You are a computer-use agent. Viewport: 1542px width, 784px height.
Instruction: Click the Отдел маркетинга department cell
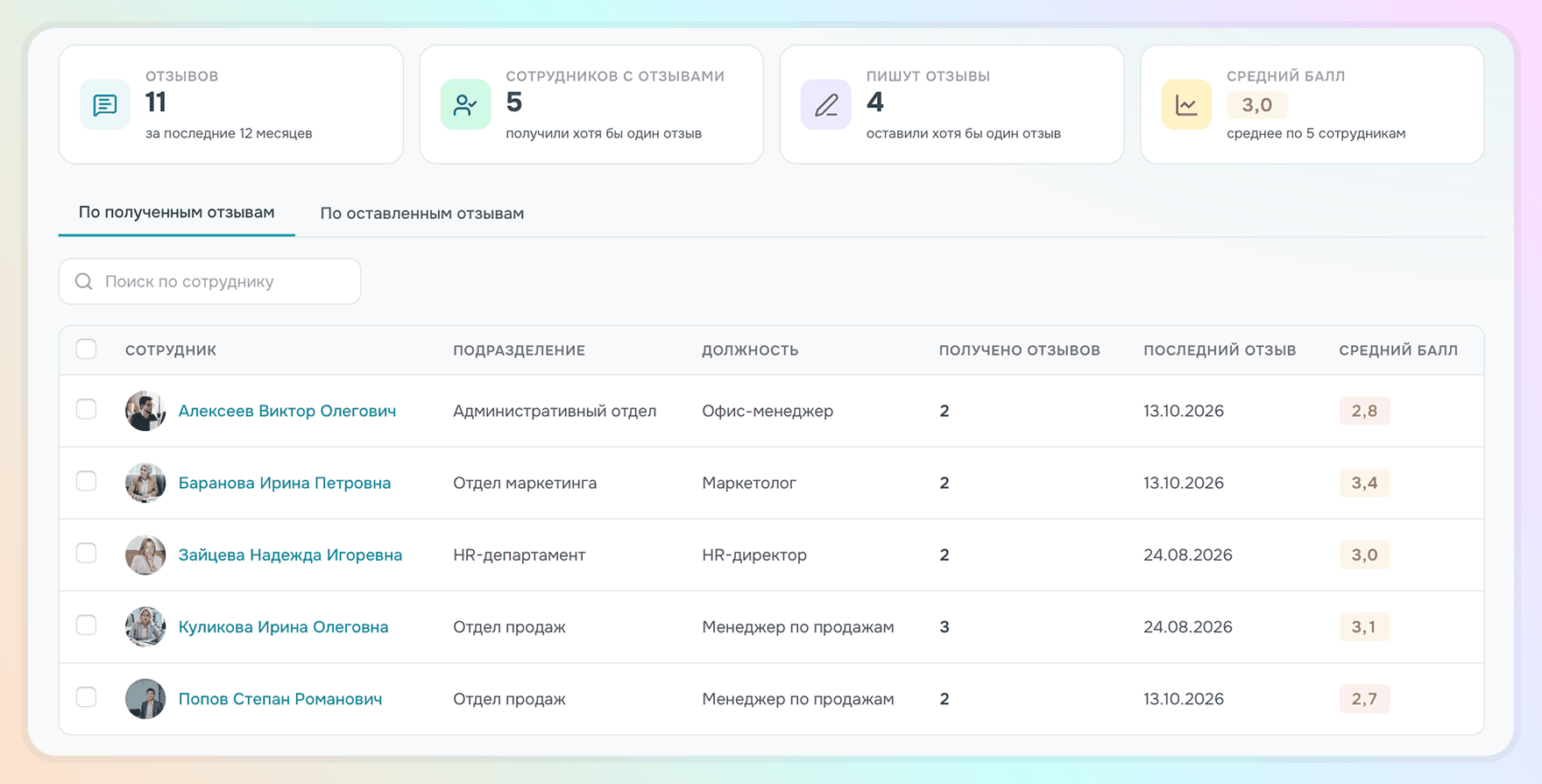click(525, 483)
